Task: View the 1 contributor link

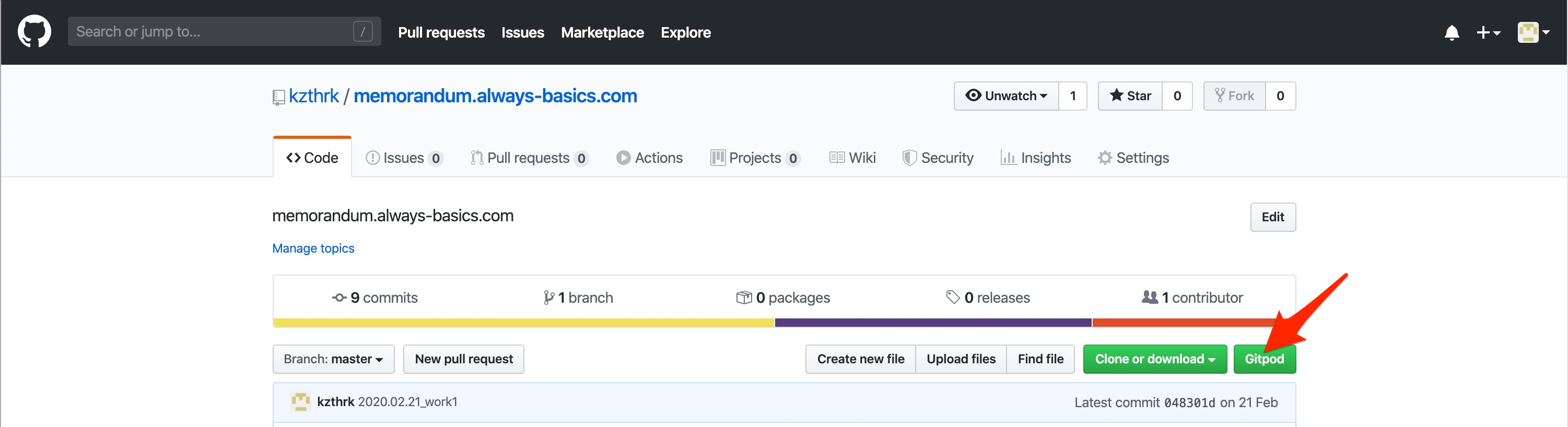Action: click(1192, 298)
